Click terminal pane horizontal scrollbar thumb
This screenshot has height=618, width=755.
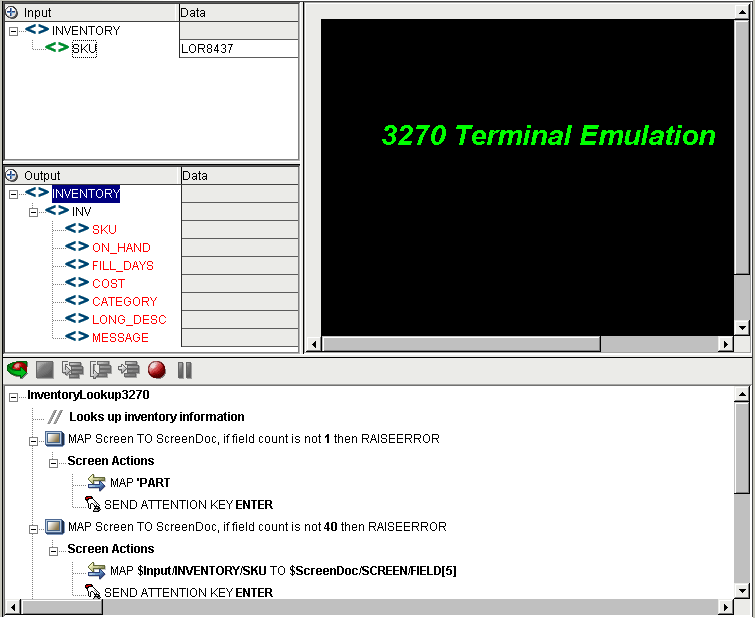pyautogui.click(x=461, y=344)
